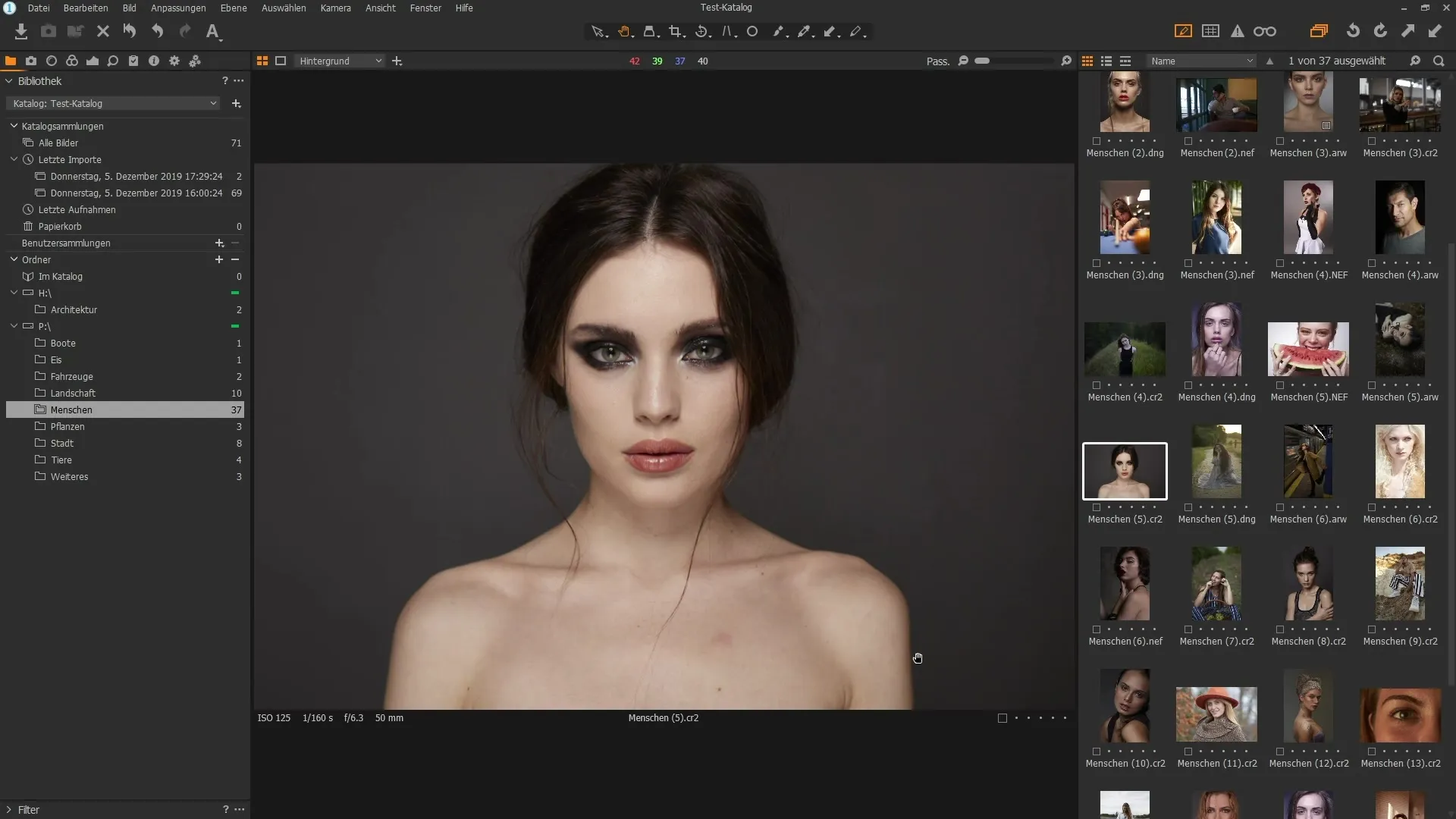
Task: Open the Katalog: Test-Katalog dropdown
Action: click(x=113, y=103)
